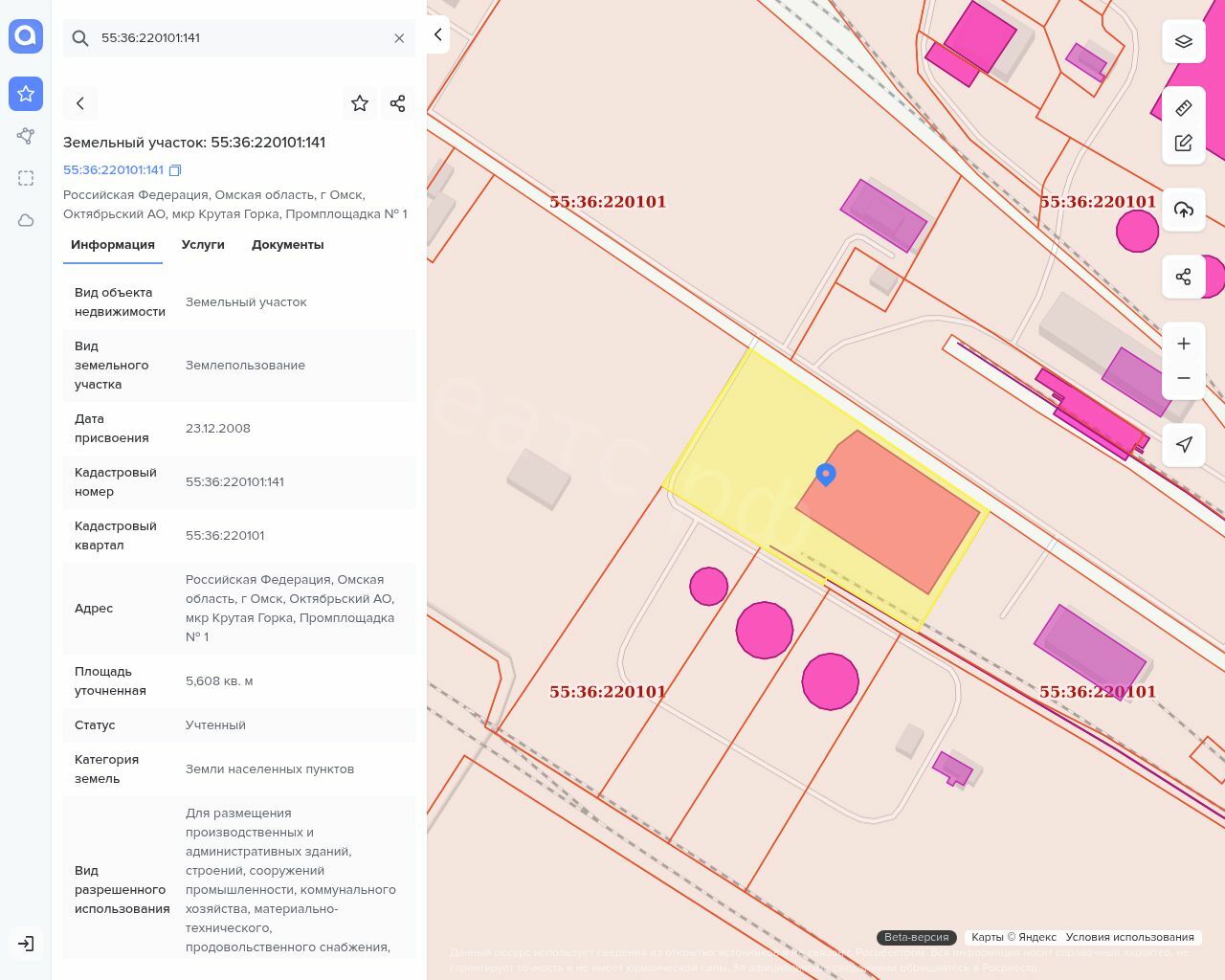The width and height of the screenshot is (1225, 980).
Task: Click the blue parcel marker pin
Action: [x=826, y=474]
